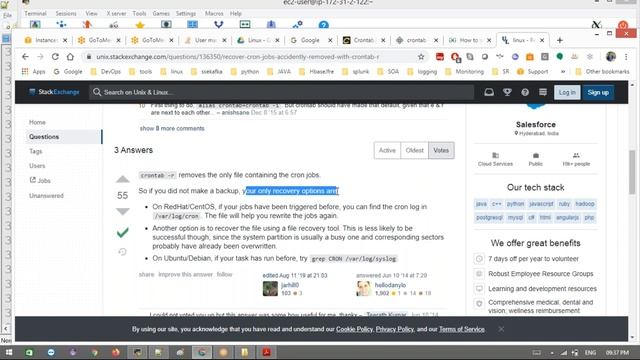Open the DevOps bookmarks folder
Viewport: 640px width, 360px height.
106,71
